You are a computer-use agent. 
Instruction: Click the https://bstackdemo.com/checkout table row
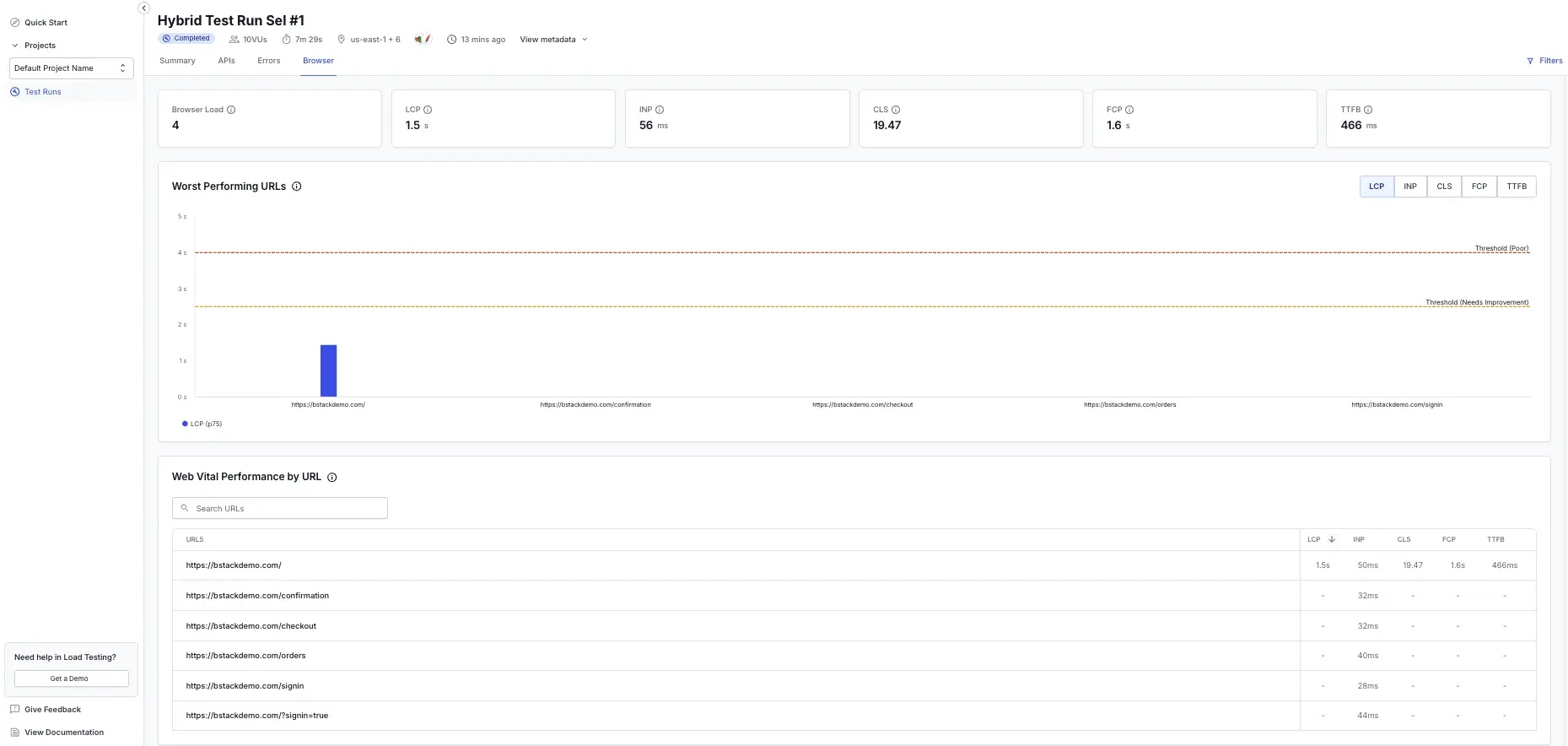pyautogui.click(x=854, y=626)
